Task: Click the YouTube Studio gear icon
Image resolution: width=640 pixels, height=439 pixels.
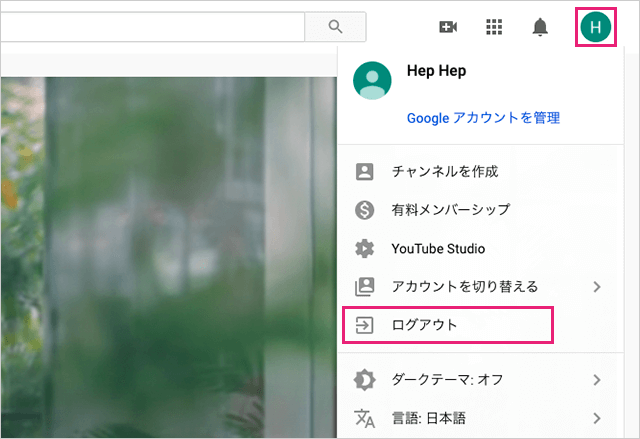Action: point(365,248)
